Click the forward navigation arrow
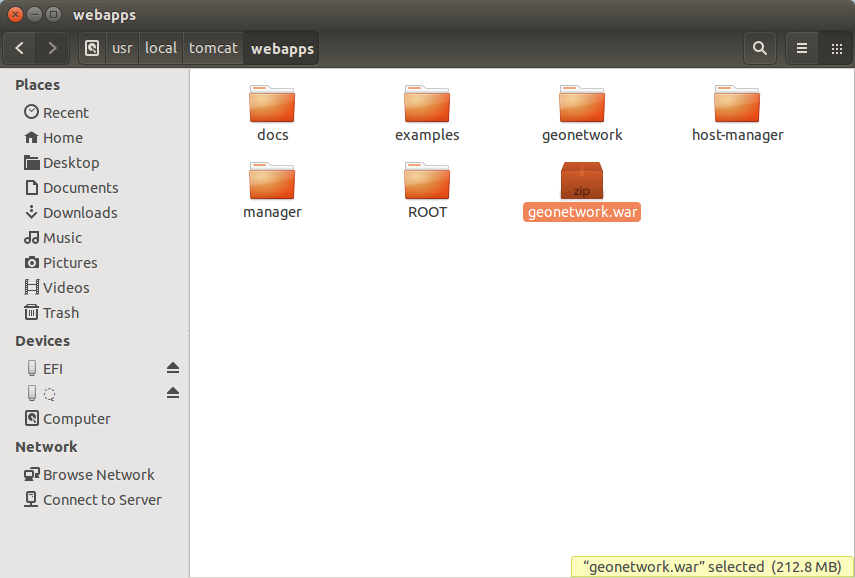Screen dimensions: 855x578 52,48
